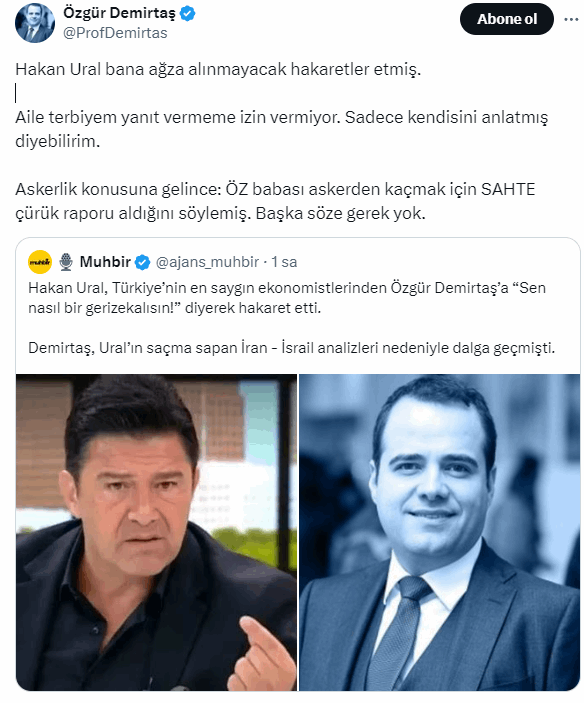Click the quoted tweet text about Hakan Ural

(x=287, y=298)
